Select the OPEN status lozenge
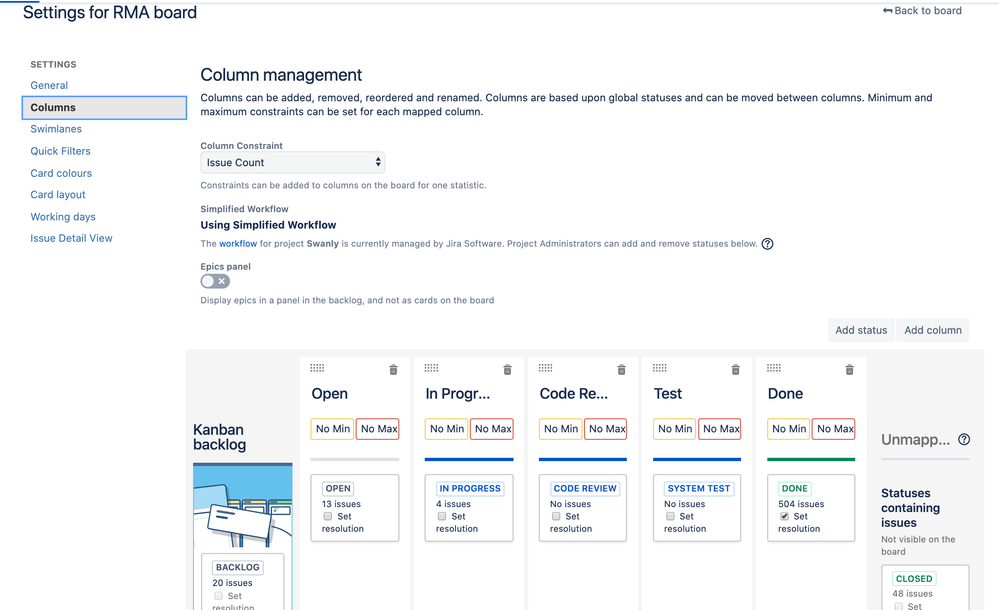 (x=338, y=488)
